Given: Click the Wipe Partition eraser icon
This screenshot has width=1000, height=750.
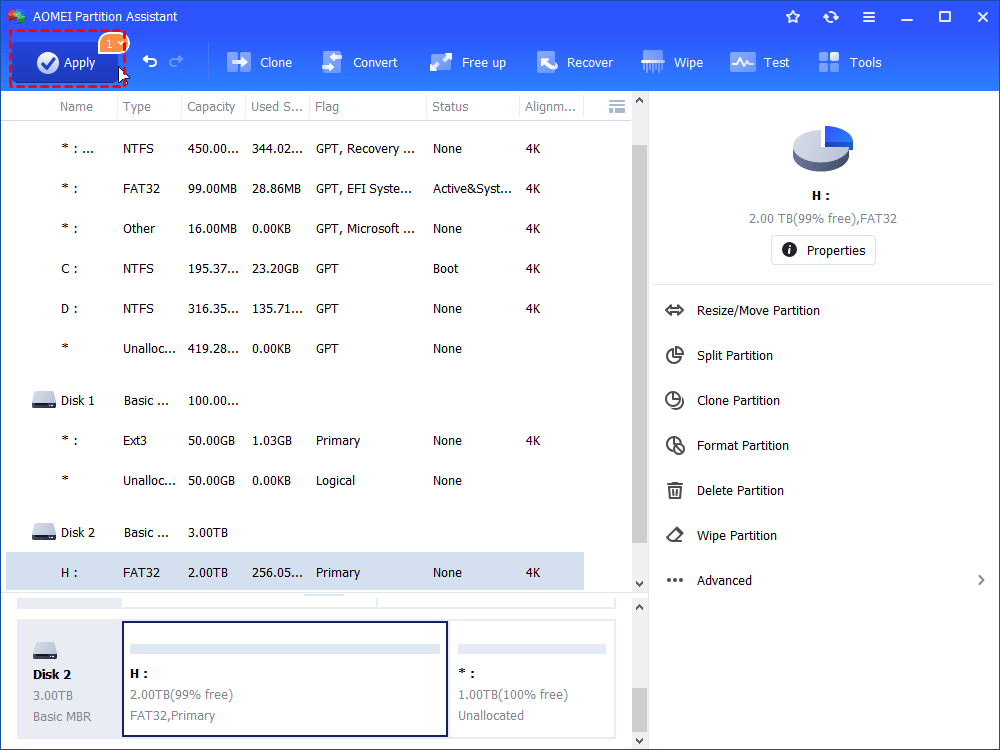Looking at the screenshot, I should [x=675, y=535].
